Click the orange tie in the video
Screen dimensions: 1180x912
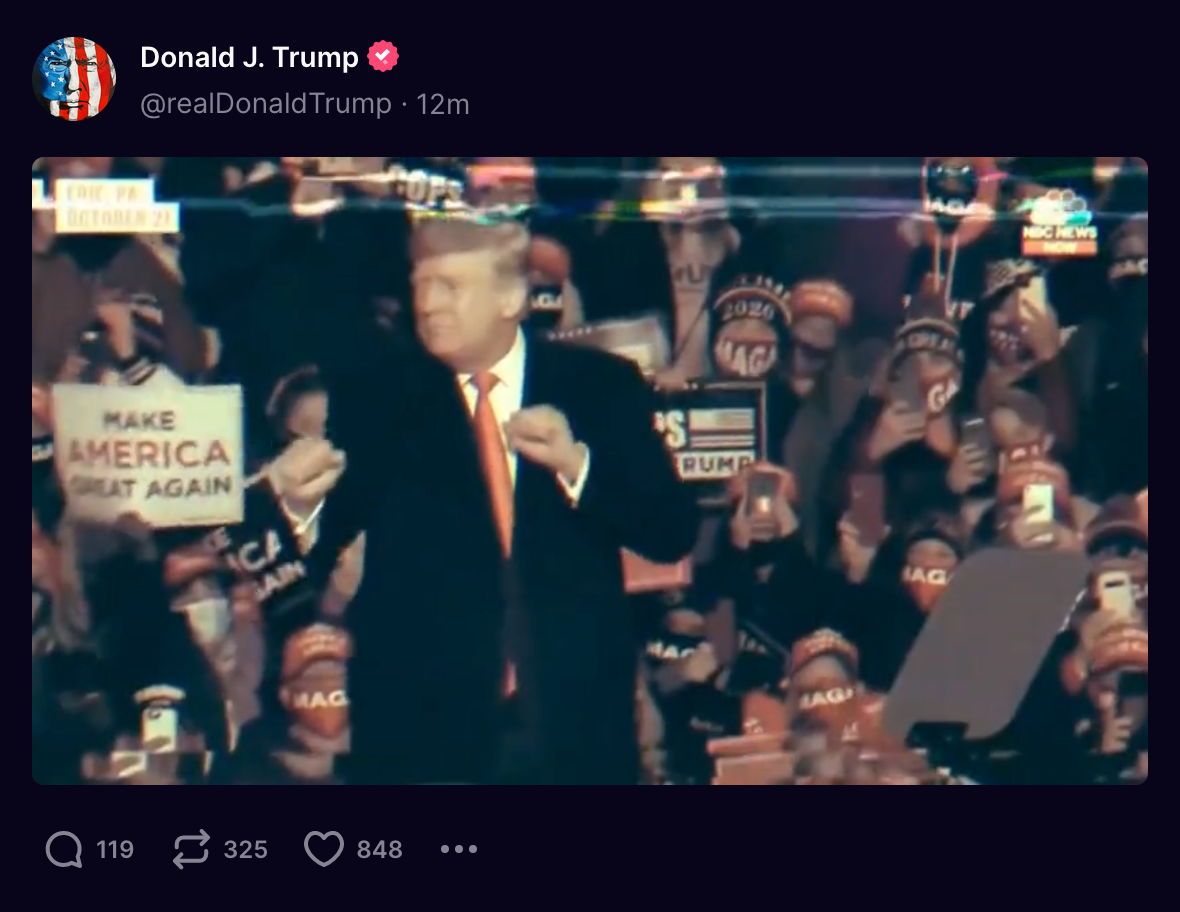coord(494,489)
